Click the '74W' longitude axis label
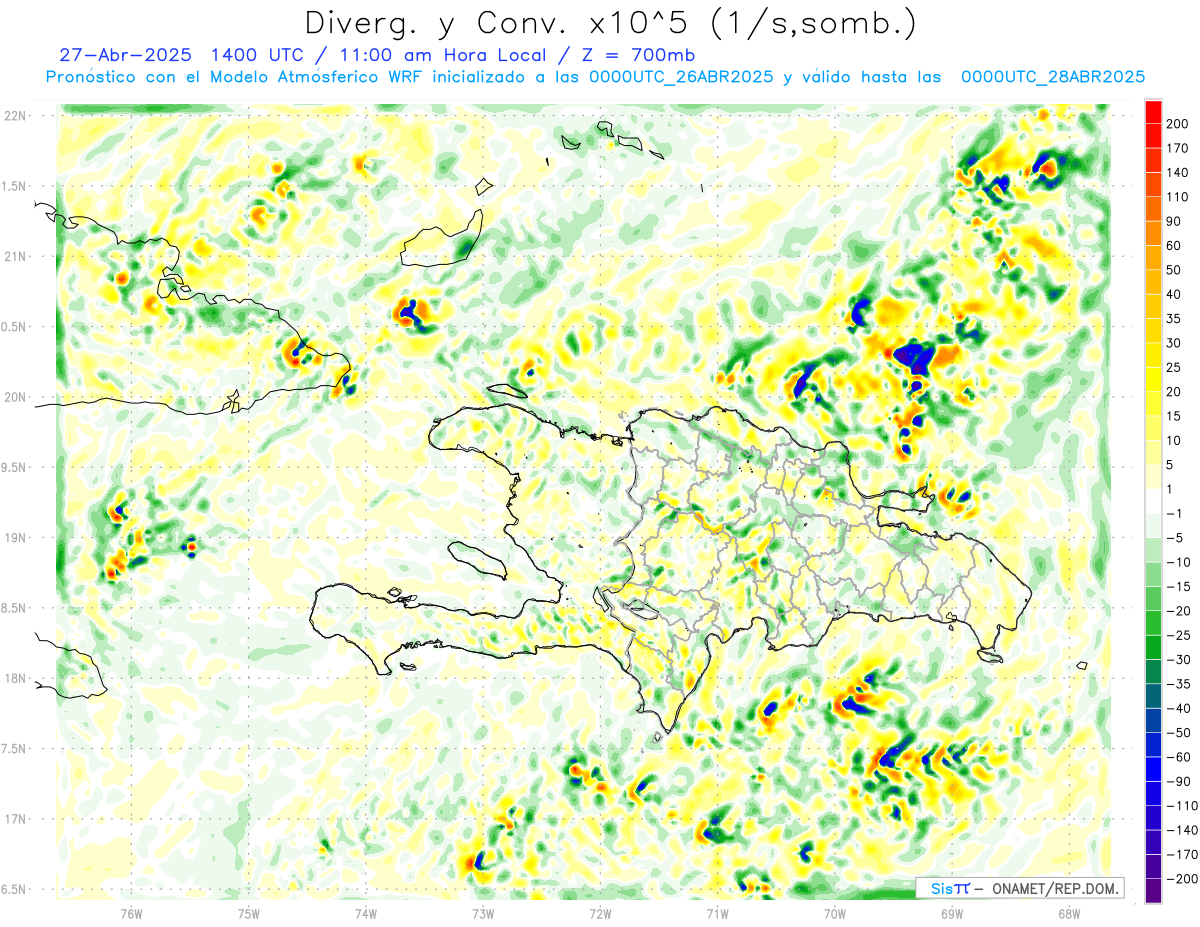This screenshot has height=927, width=1200. [365, 913]
